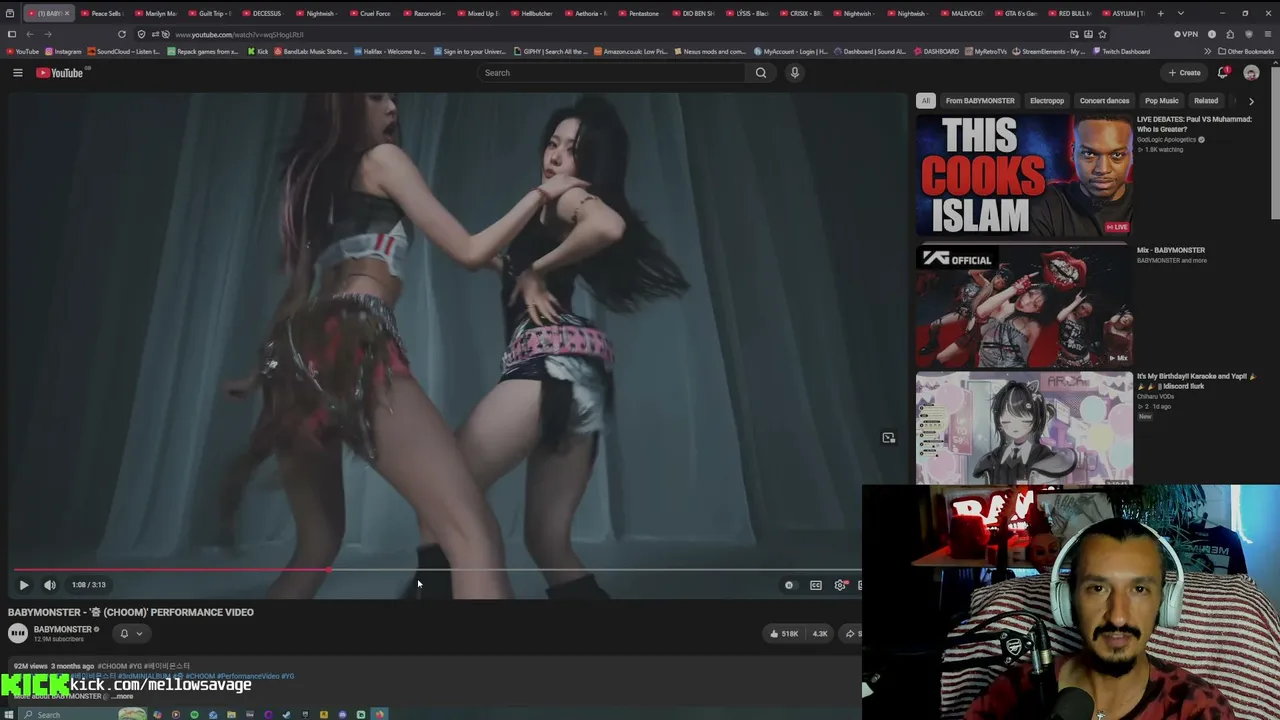Click the search magnifier button
The image size is (1280, 720).
761,73
